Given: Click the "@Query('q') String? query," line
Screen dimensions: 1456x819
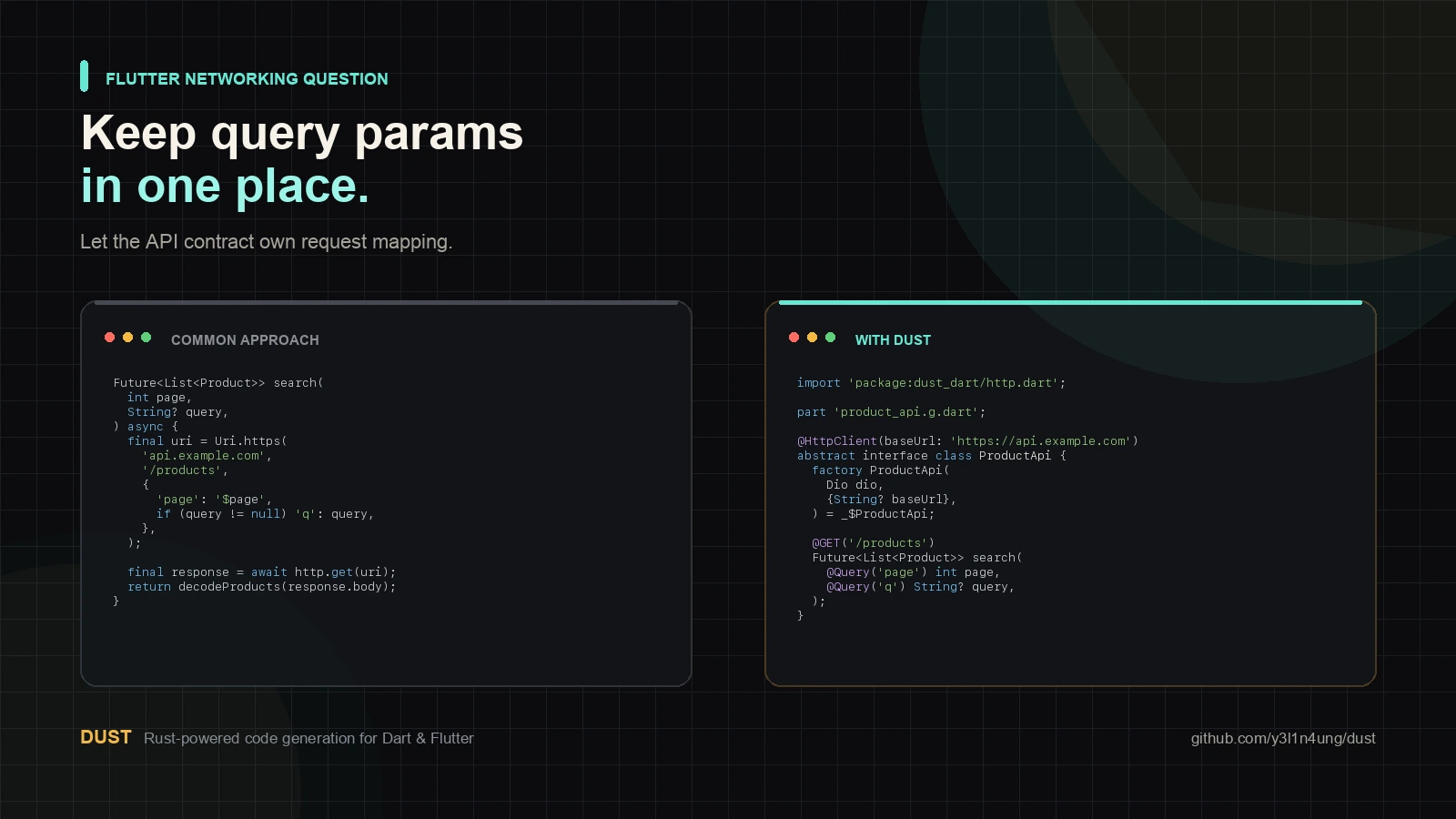Looking at the screenshot, I should (920, 587).
